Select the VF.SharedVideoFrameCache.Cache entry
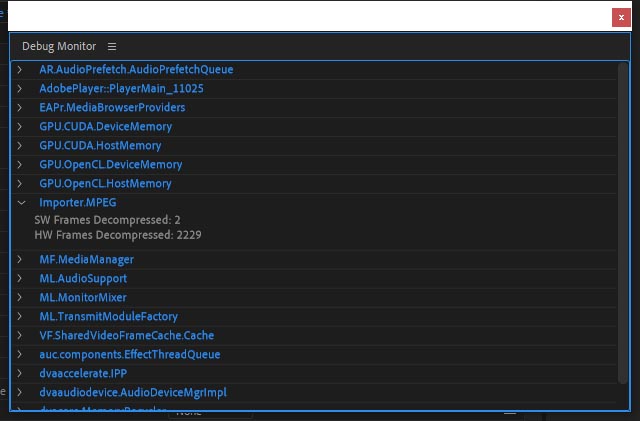 click(127, 335)
